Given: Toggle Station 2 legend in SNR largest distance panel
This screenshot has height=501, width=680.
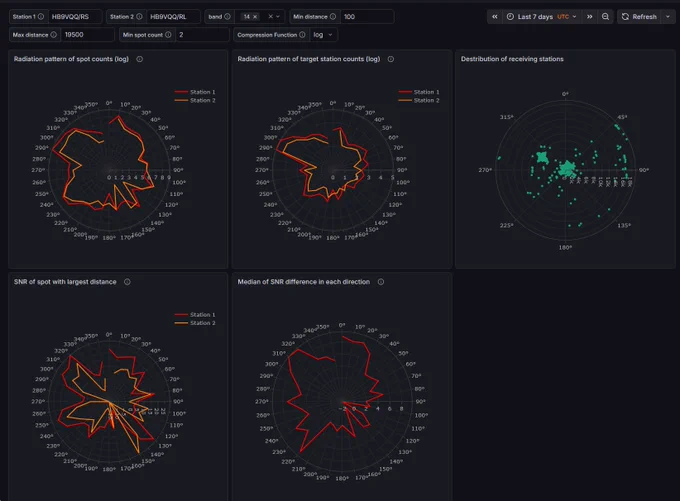Looking at the screenshot, I should point(195,323).
